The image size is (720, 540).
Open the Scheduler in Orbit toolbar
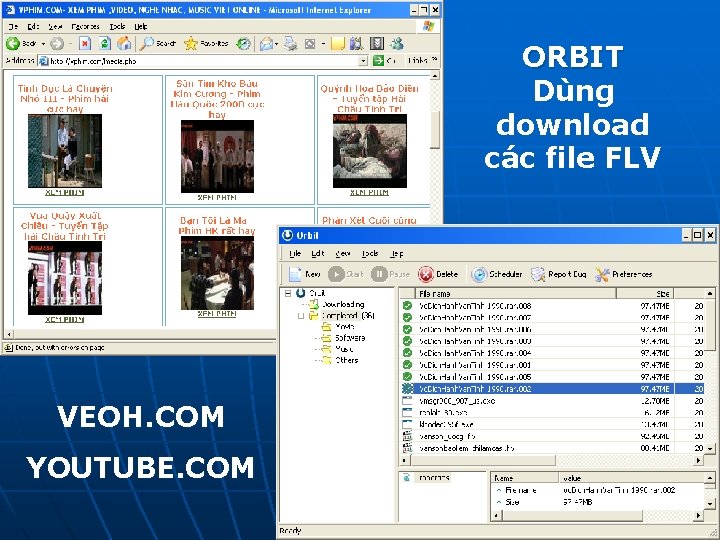click(x=497, y=274)
